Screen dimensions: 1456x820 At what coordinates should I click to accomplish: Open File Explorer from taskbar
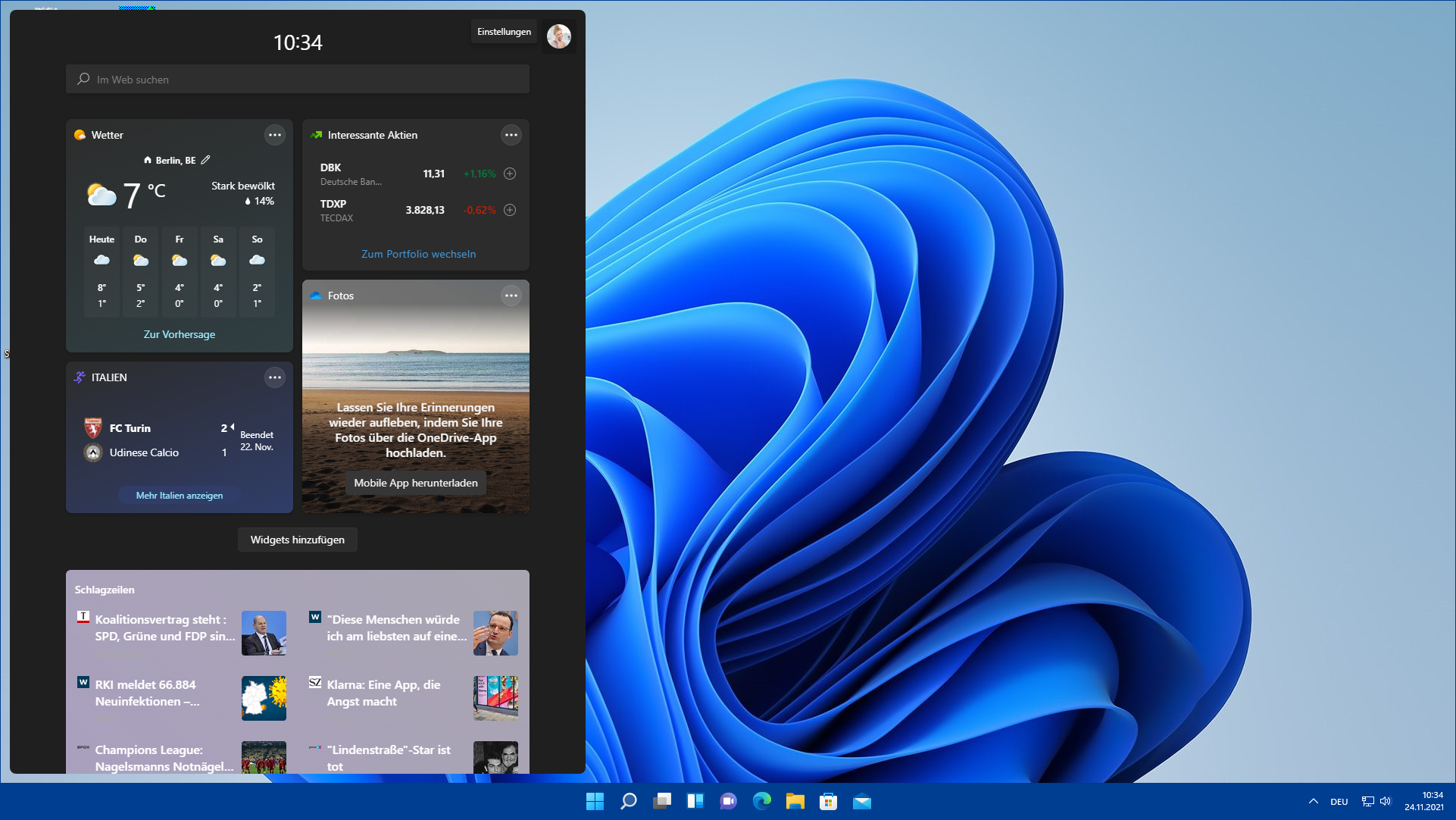tap(795, 801)
